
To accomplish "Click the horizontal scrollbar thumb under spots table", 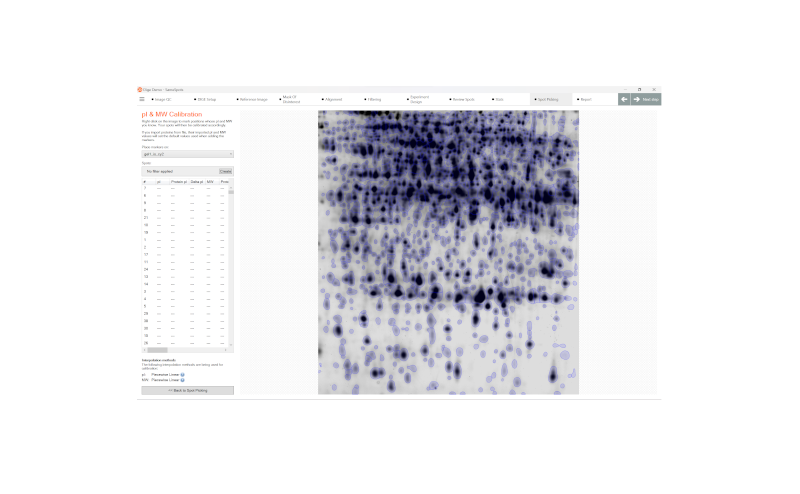I will (157, 350).
